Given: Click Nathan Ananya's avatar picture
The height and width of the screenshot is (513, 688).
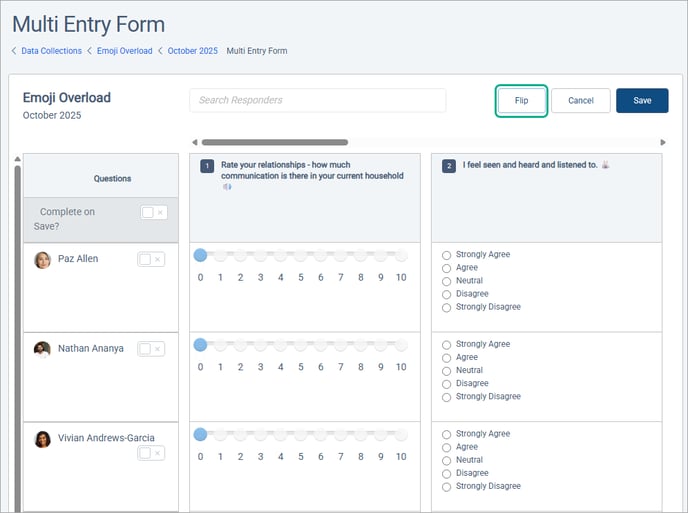Looking at the screenshot, I should (42, 349).
